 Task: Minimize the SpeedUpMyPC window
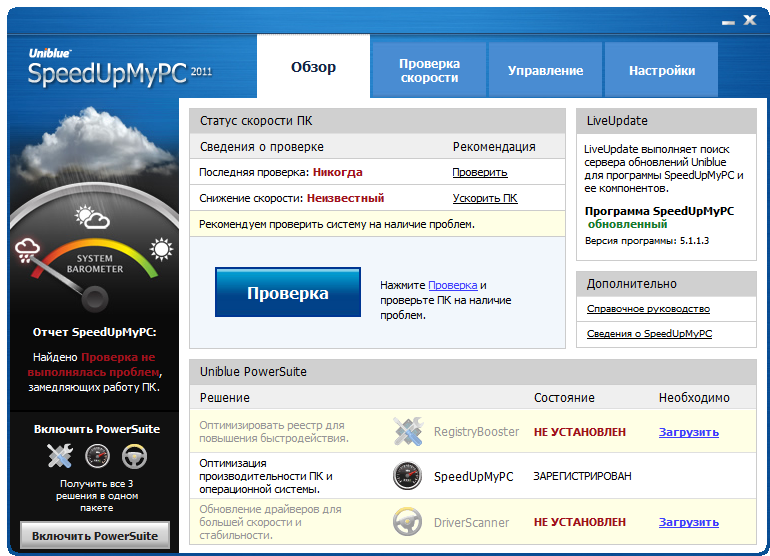tap(728, 22)
